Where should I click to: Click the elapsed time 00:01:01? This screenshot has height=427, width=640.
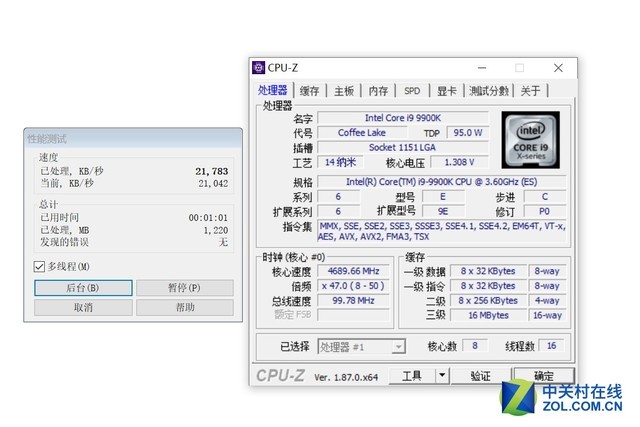[x=208, y=218]
